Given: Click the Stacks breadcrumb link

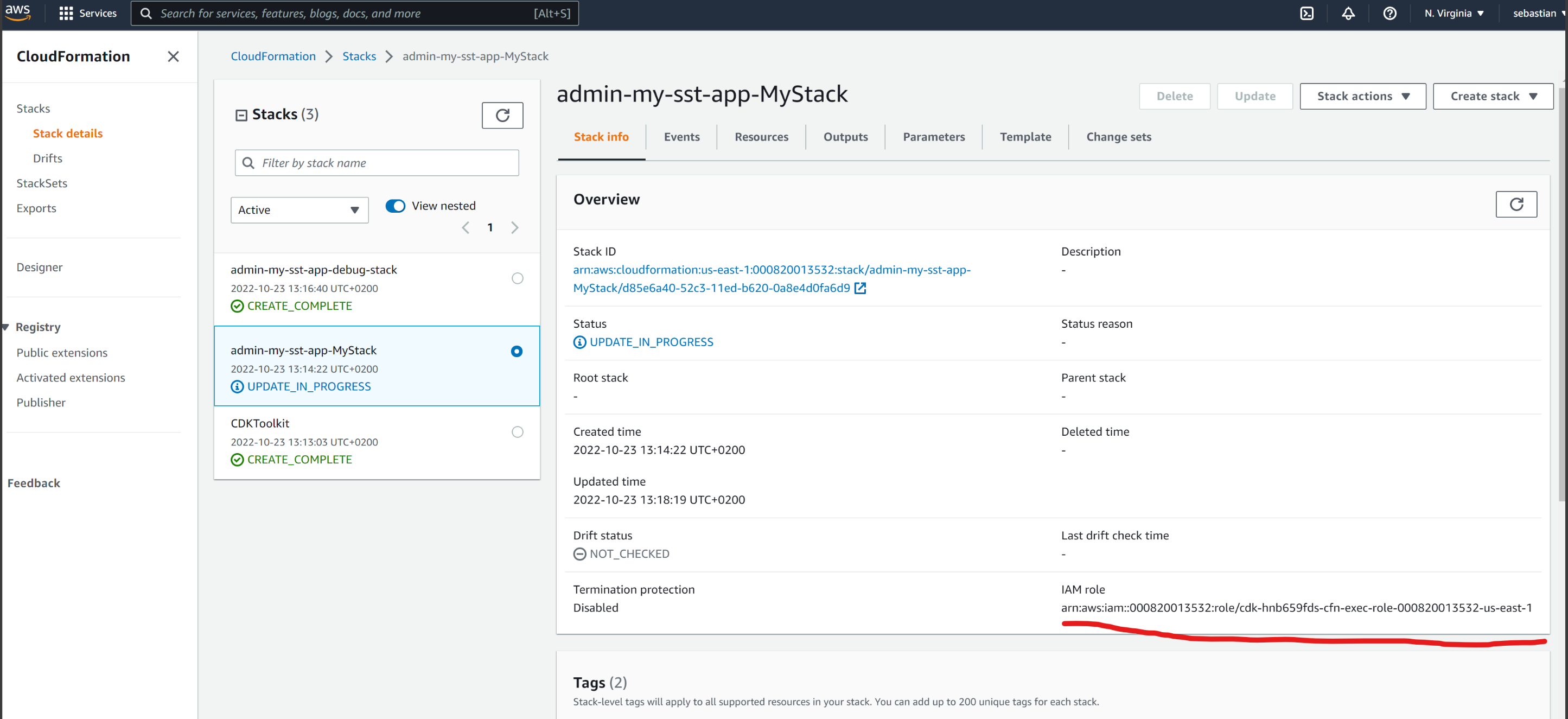Looking at the screenshot, I should [359, 56].
